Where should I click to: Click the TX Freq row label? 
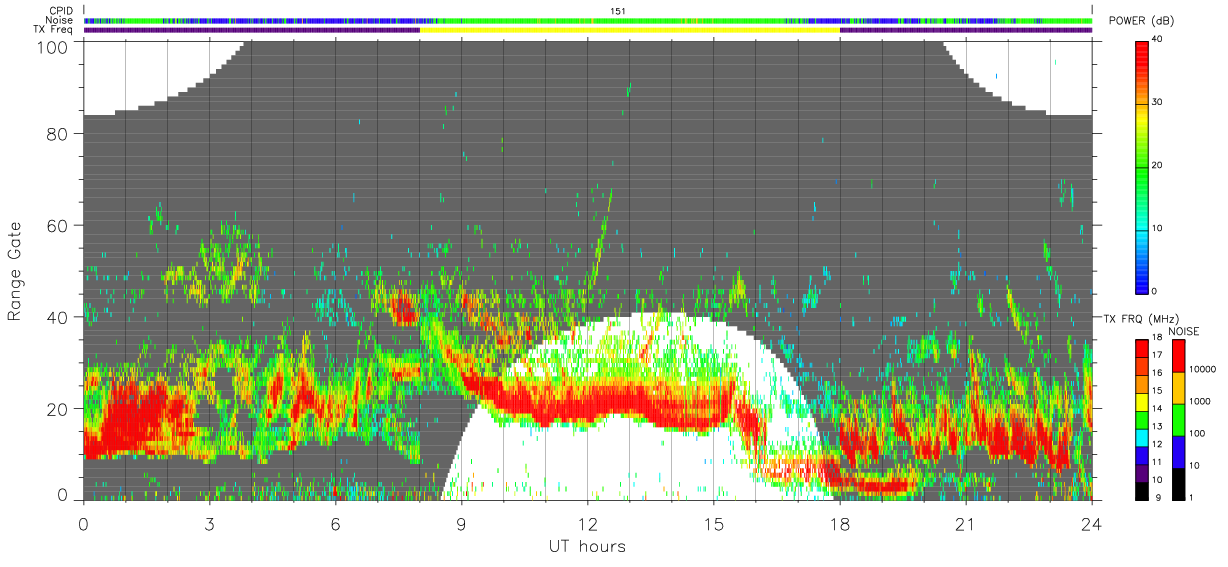tap(54, 30)
